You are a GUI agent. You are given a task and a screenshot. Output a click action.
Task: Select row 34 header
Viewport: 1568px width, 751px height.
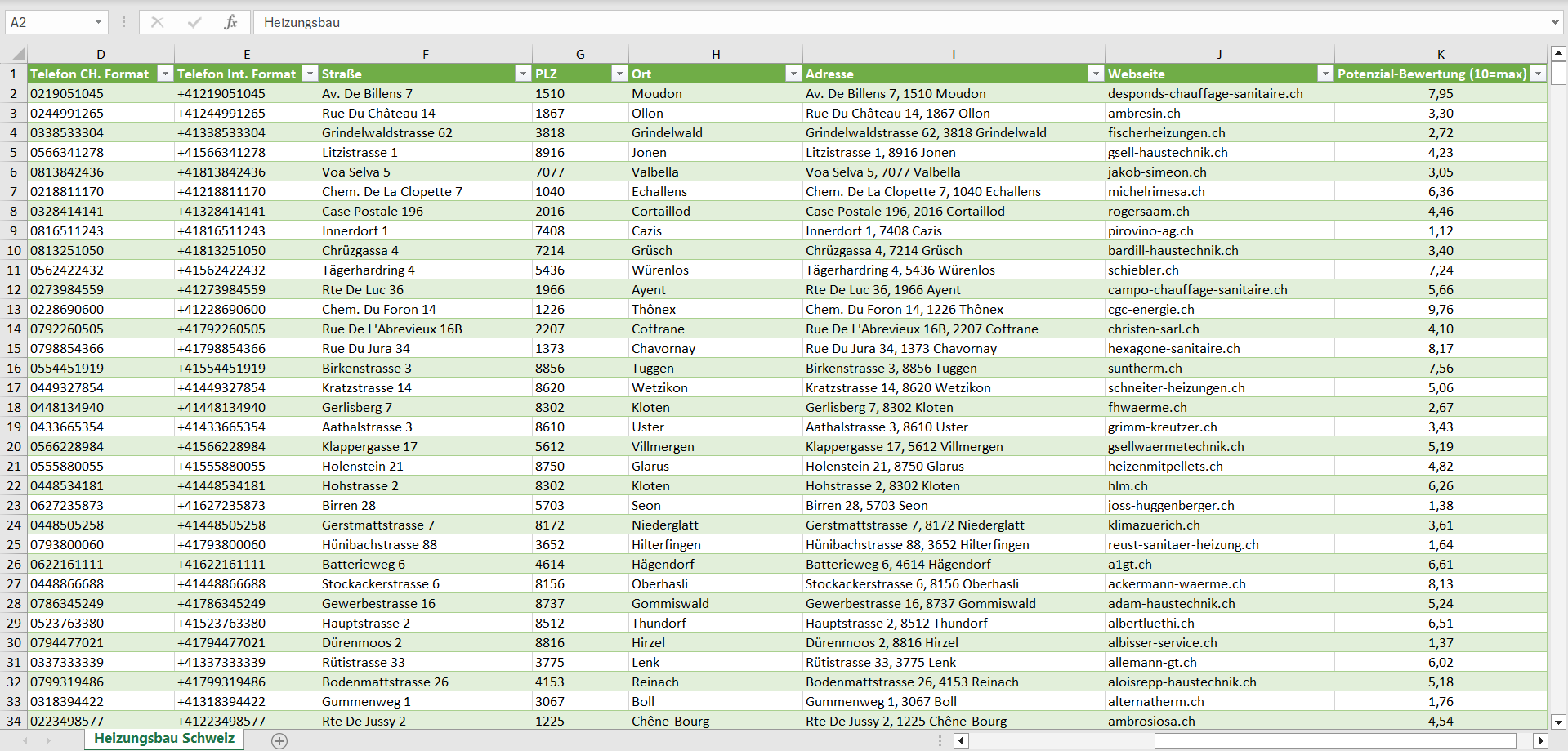(x=14, y=721)
